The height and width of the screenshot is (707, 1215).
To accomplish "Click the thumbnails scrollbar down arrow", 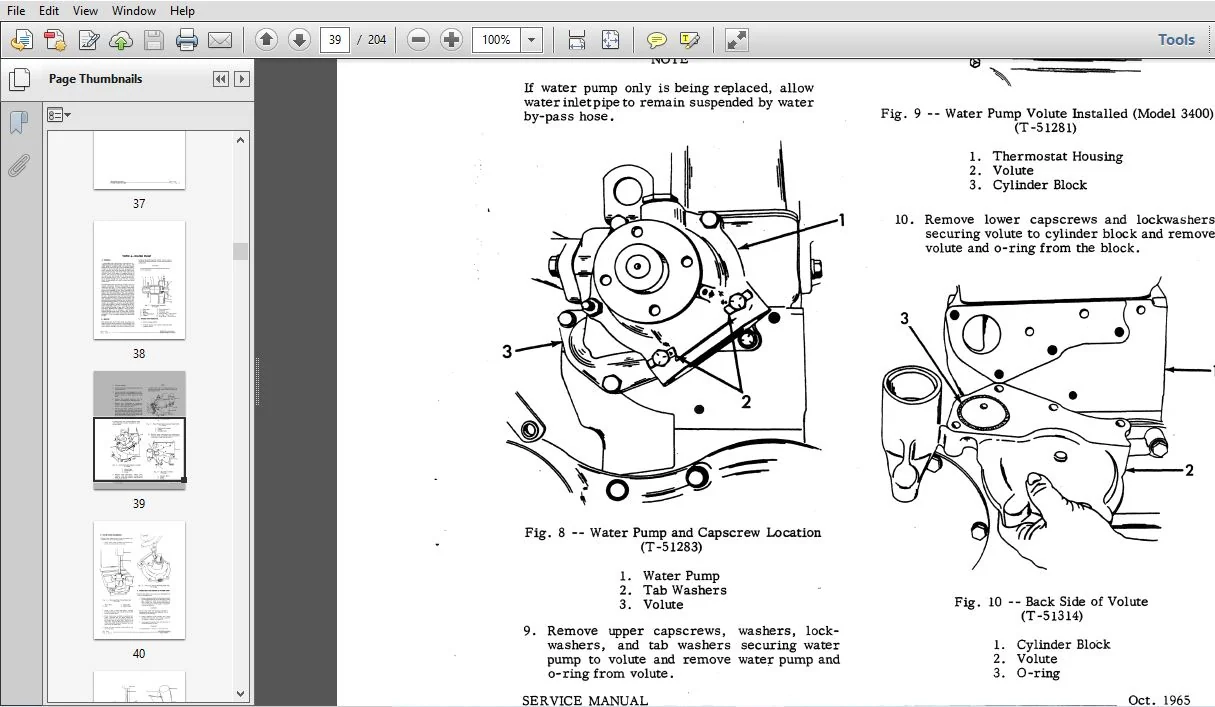I will tap(241, 694).
